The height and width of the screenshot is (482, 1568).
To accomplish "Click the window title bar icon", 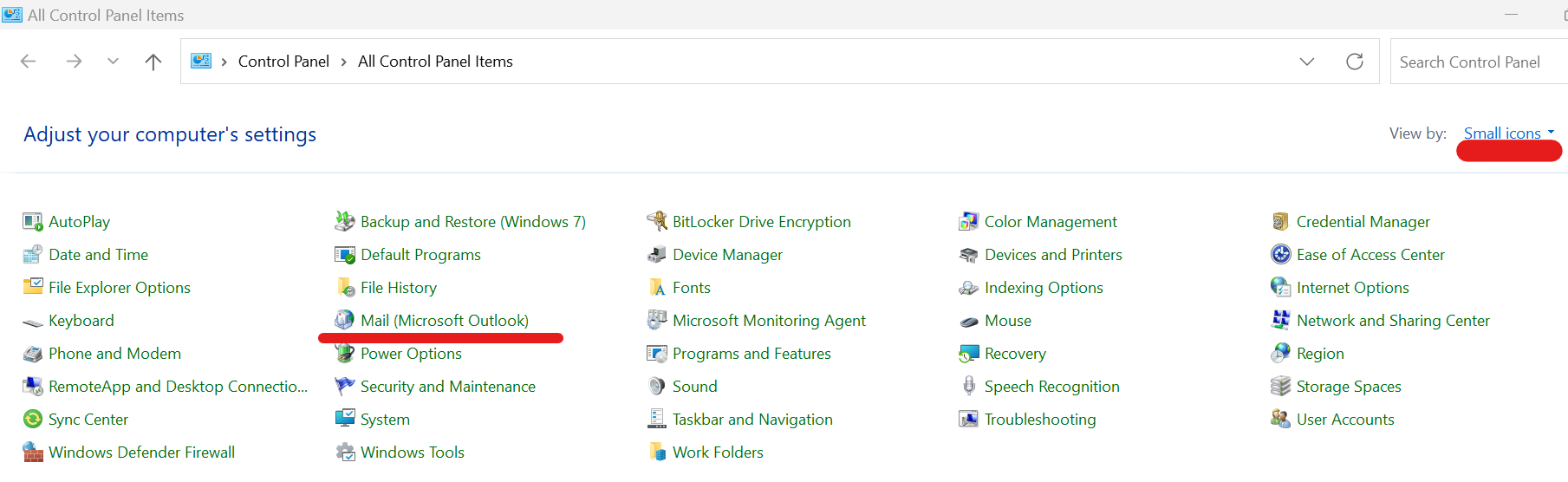I will [x=12, y=15].
